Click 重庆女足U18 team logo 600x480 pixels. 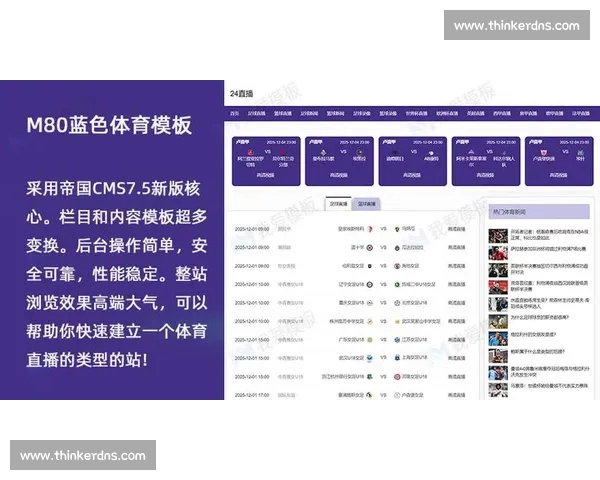(x=370, y=303)
